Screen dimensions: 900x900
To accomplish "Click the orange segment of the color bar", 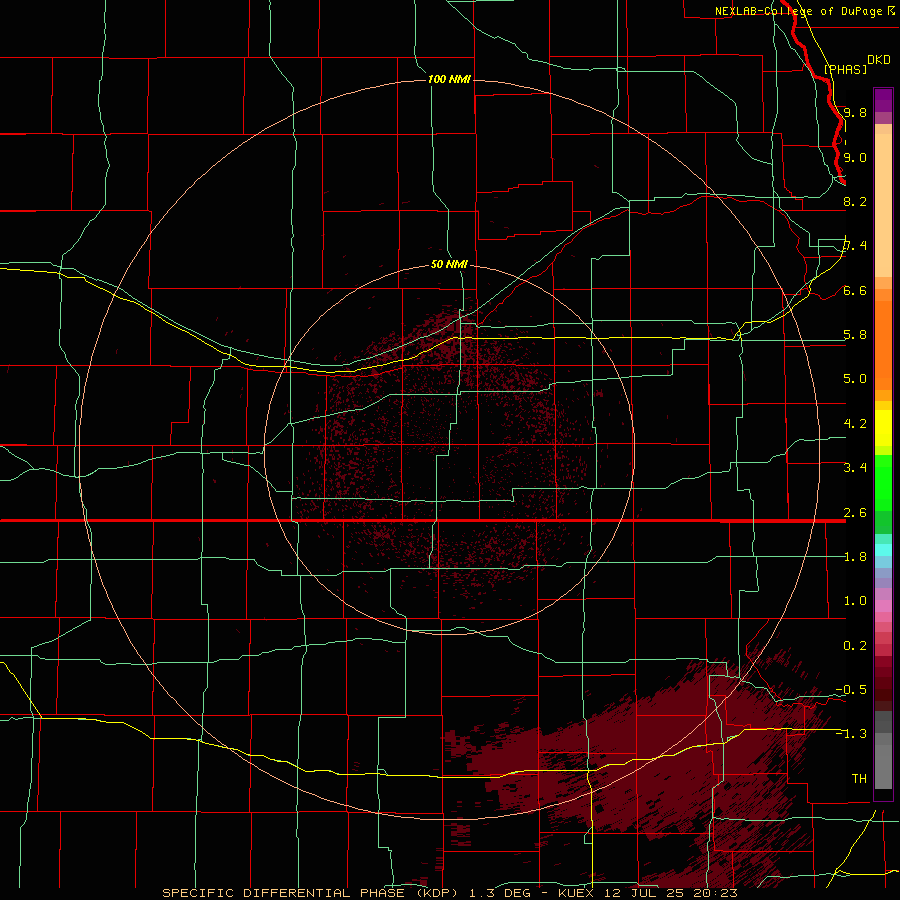I will click(883, 346).
